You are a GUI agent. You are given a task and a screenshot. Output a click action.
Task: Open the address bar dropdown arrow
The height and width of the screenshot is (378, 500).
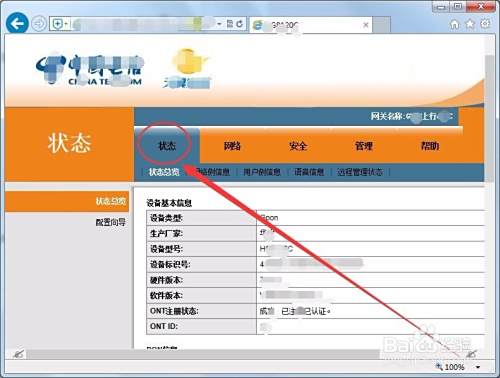click(x=219, y=24)
